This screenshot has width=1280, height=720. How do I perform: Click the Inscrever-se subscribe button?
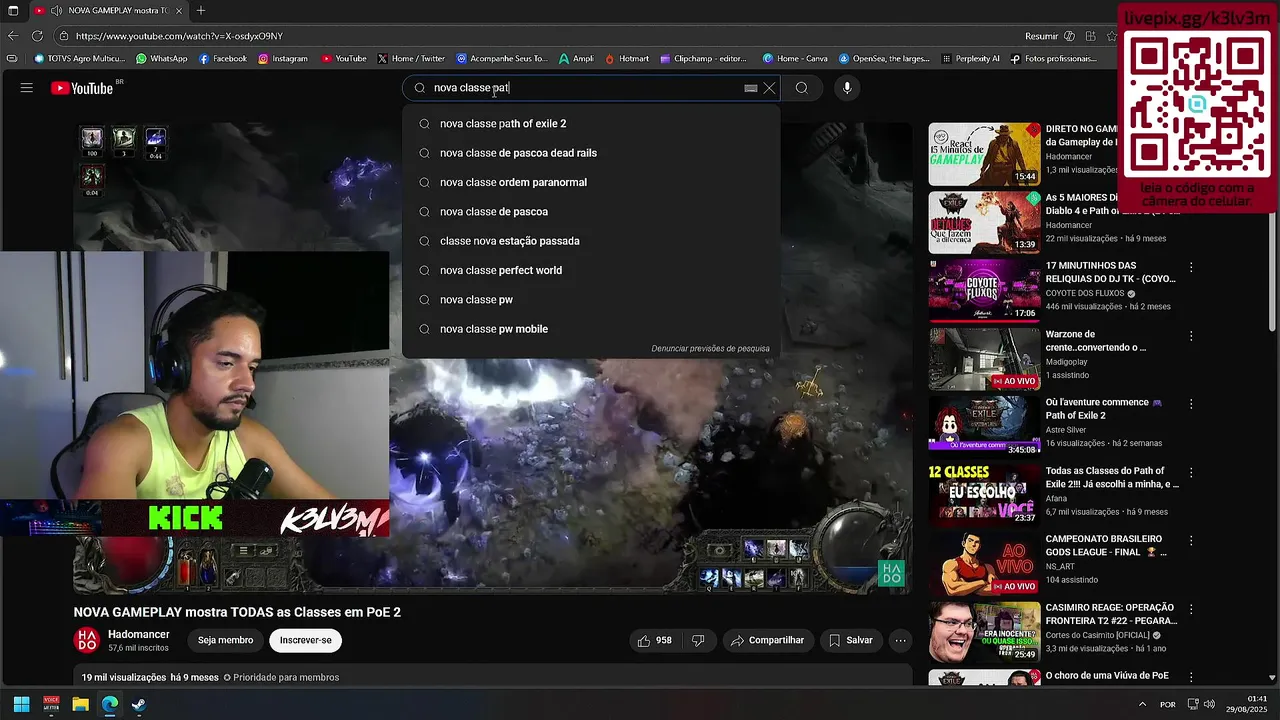tap(305, 640)
